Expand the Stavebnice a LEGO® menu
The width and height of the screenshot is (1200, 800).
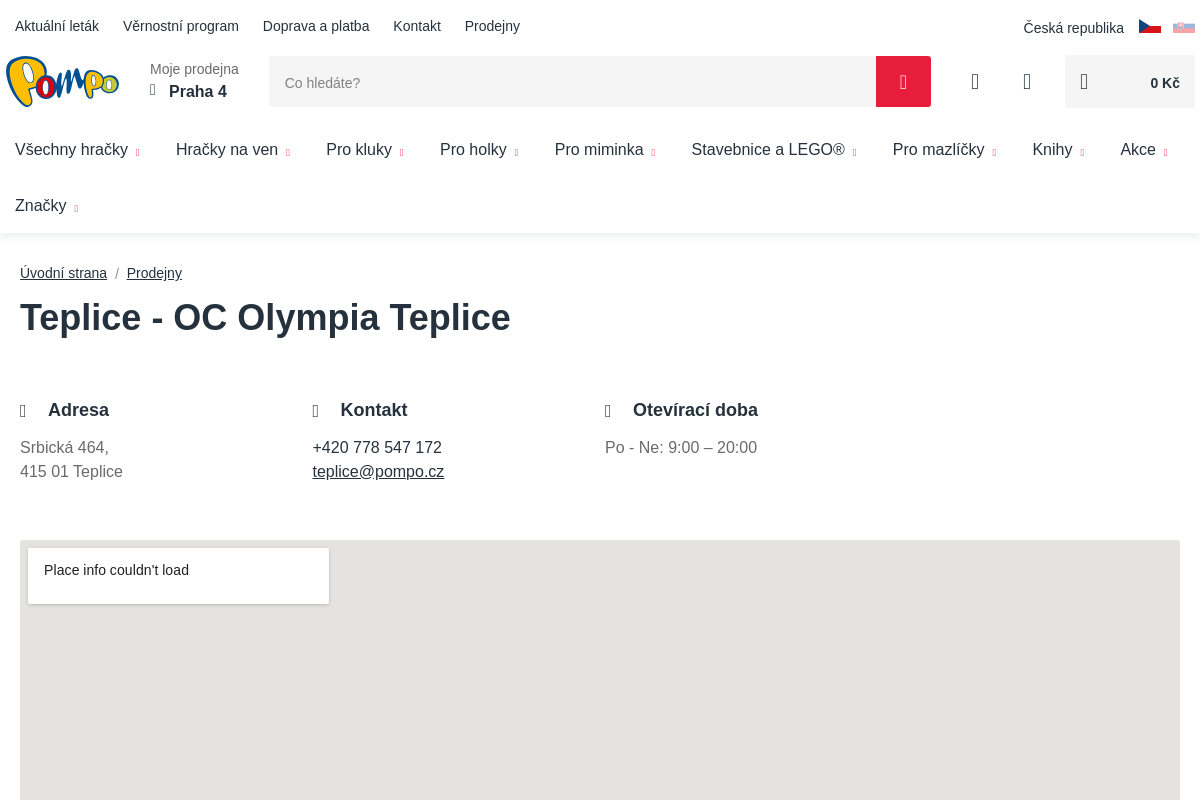[x=773, y=150]
